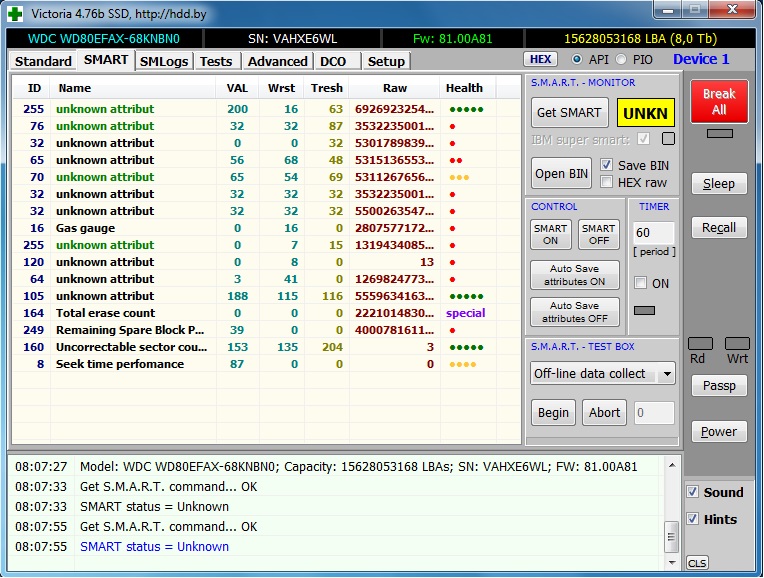
Task: Click the timer period field showing 60
Action: point(653,232)
